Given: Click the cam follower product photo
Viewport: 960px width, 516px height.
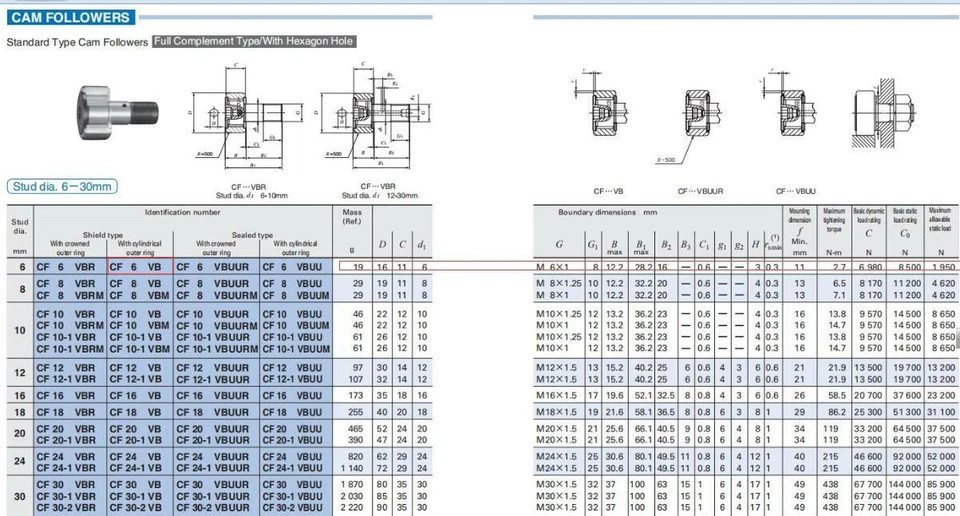Looking at the screenshot, I should (x=118, y=112).
